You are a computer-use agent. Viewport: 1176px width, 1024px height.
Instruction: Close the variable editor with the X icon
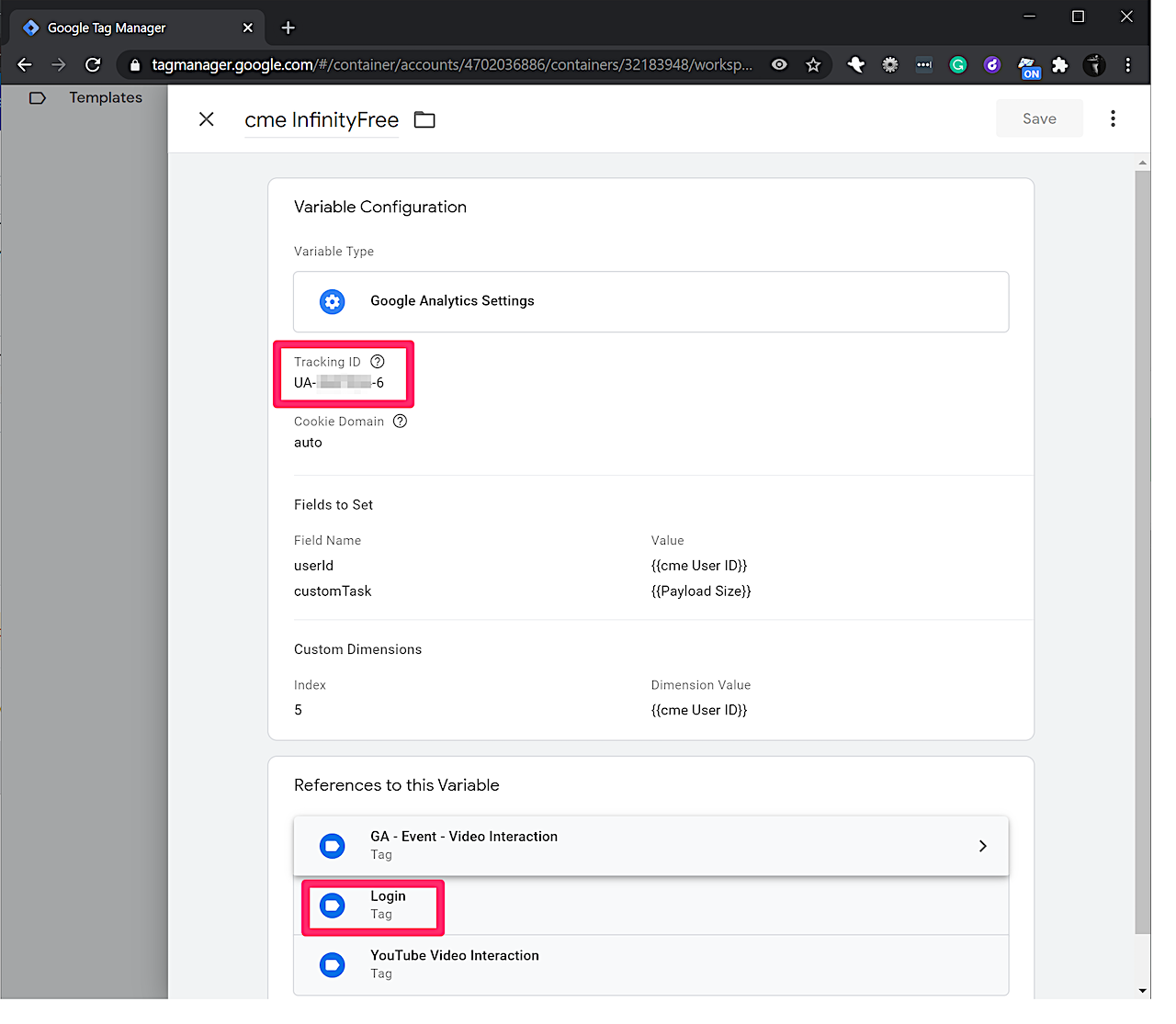pos(207,119)
